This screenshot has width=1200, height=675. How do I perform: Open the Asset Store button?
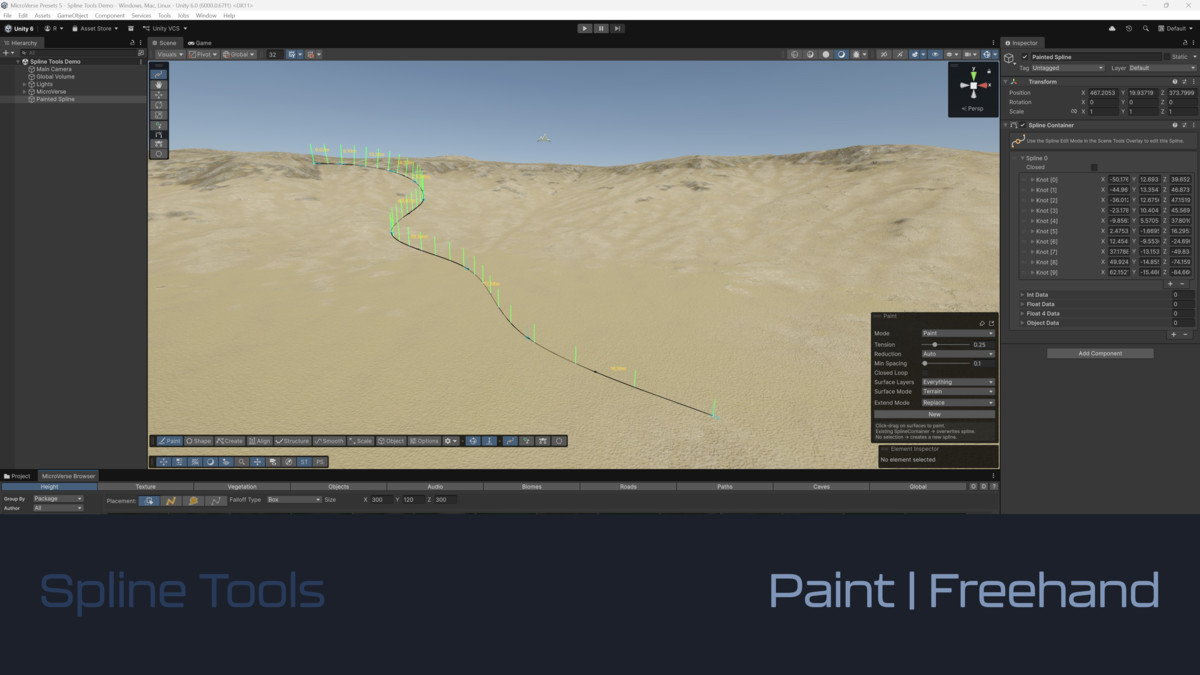[96, 28]
